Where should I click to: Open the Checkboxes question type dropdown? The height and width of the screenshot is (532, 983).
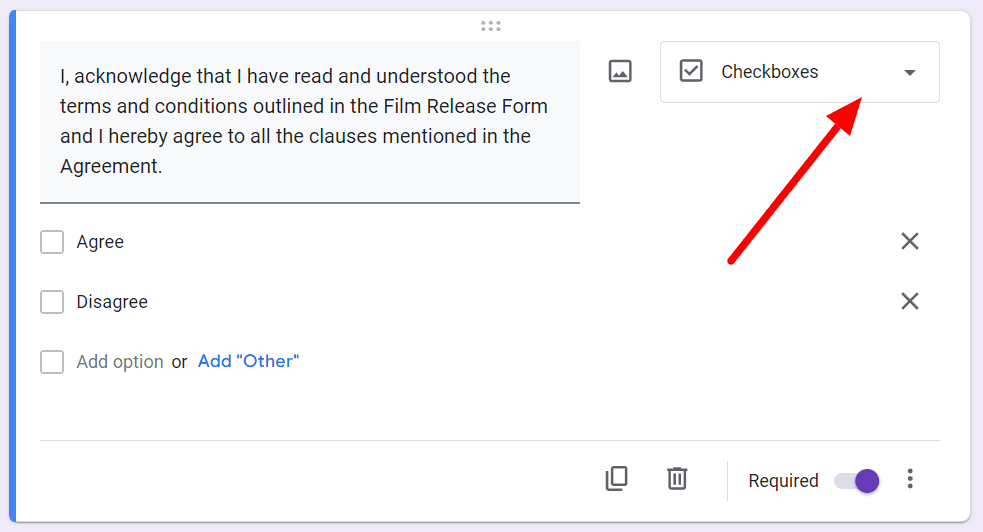point(799,72)
